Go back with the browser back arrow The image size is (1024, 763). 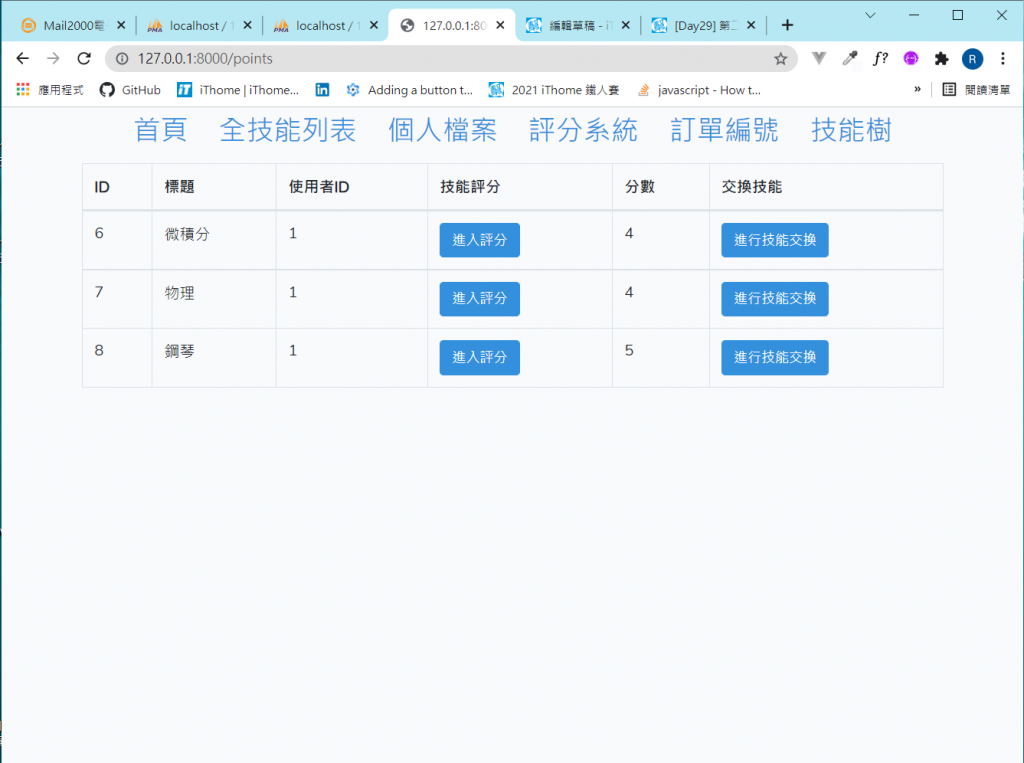click(x=23, y=59)
